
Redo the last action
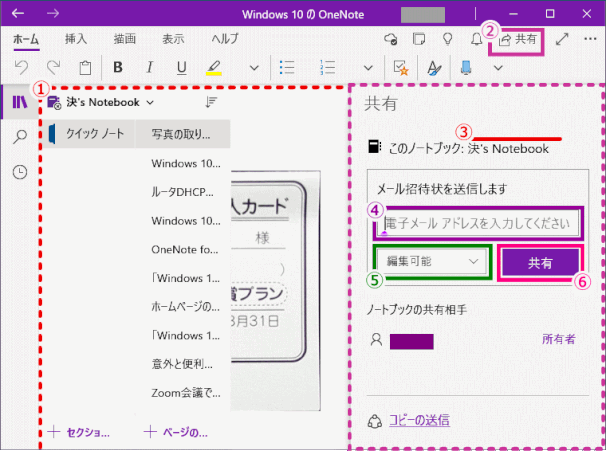tap(53, 68)
